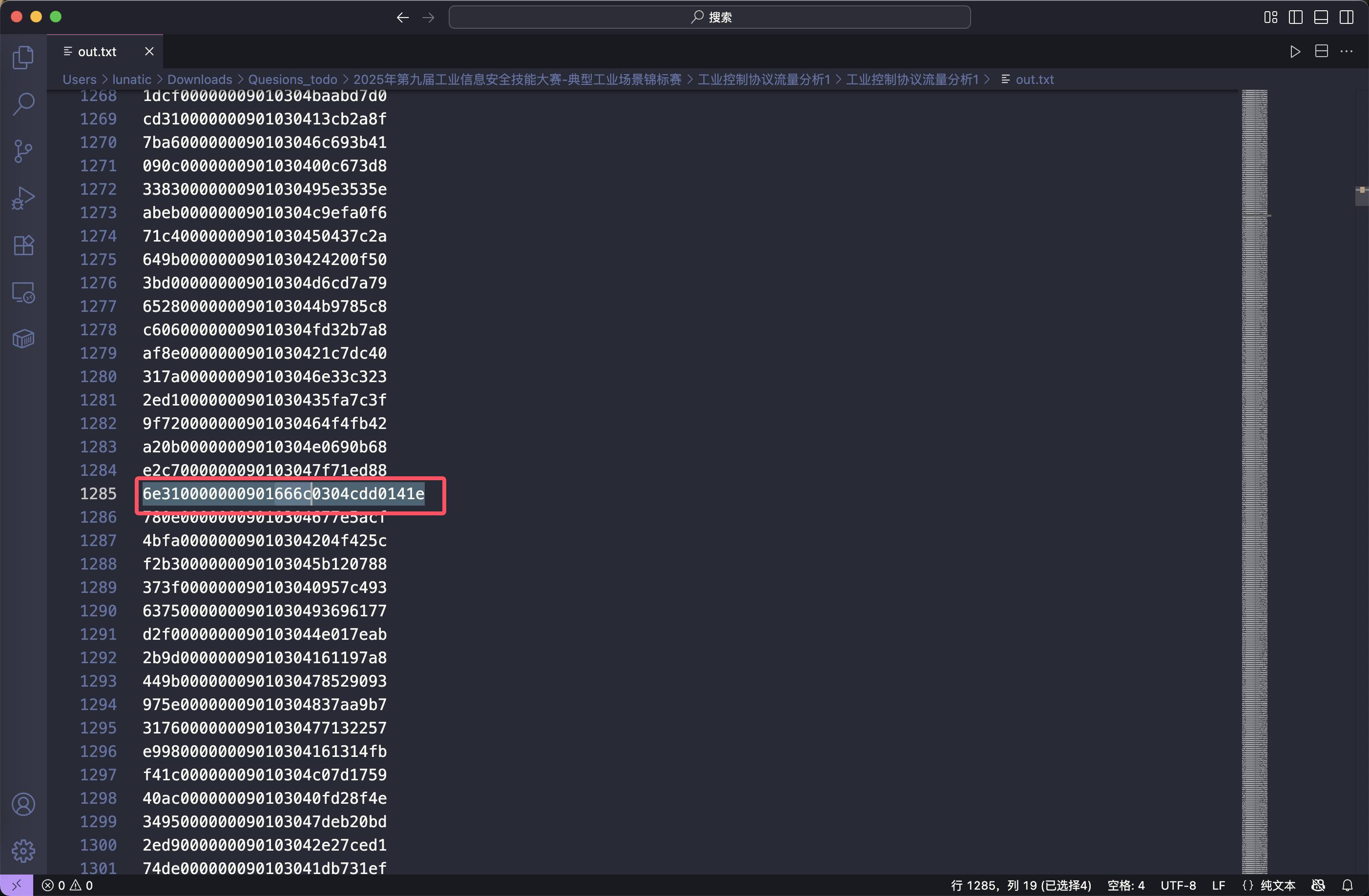Go forward with the right arrow
This screenshot has height=896, width=1369.
429,17
